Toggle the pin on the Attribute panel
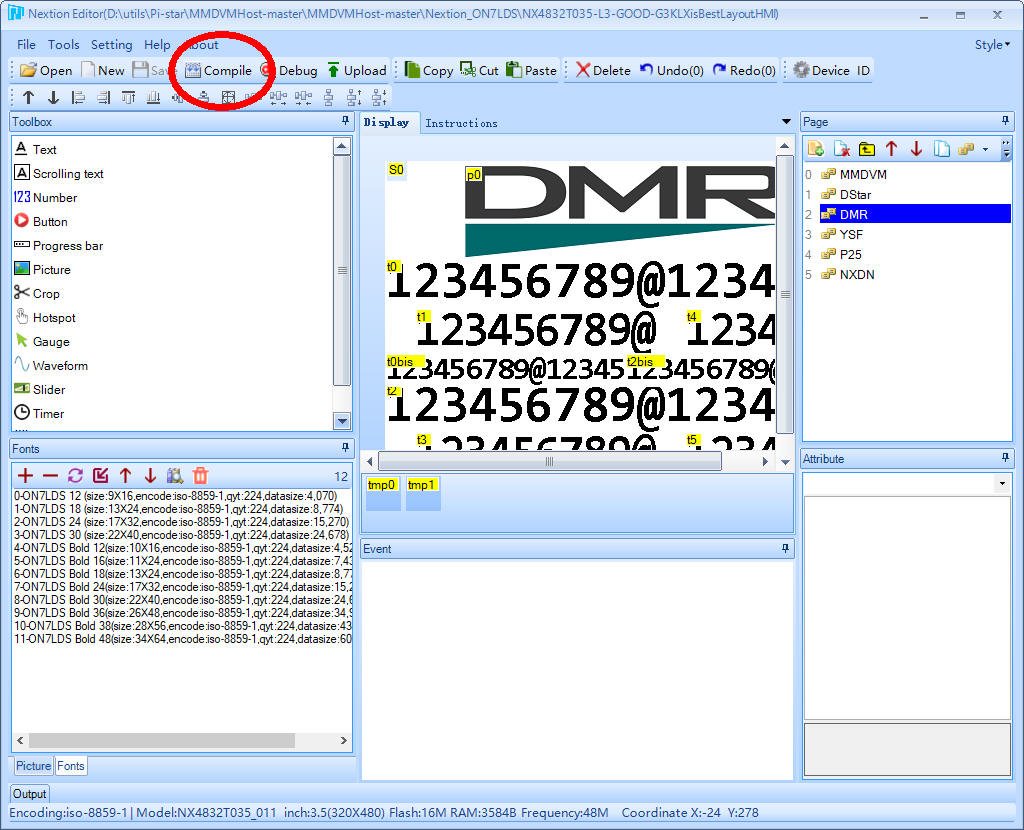 click(1004, 458)
